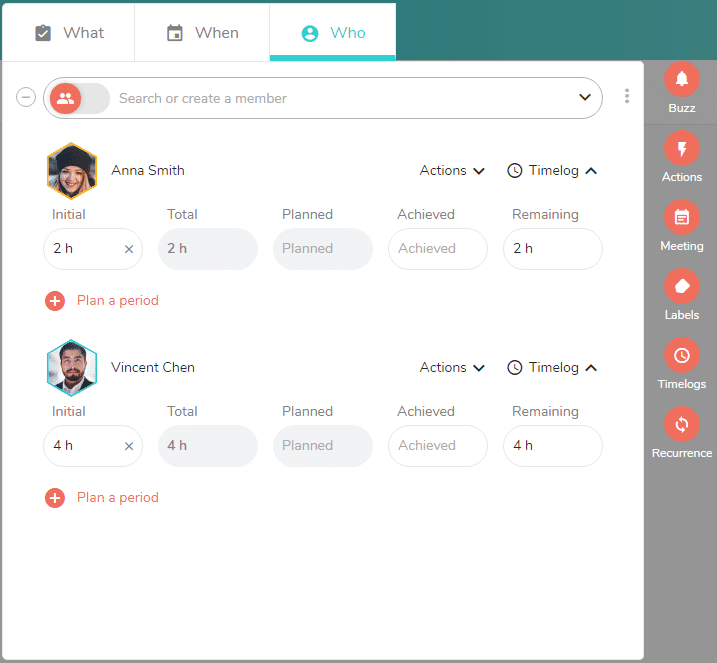Image resolution: width=717 pixels, height=663 pixels.
Task: Expand the member search dropdown arrow
Action: pos(585,97)
